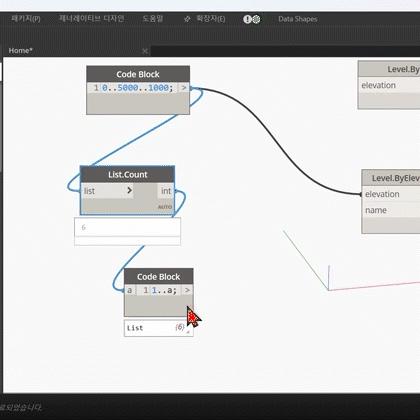Open the 제너레이티브 디자인 menu
This screenshot has height=420, width=420.
click(92, 19)
